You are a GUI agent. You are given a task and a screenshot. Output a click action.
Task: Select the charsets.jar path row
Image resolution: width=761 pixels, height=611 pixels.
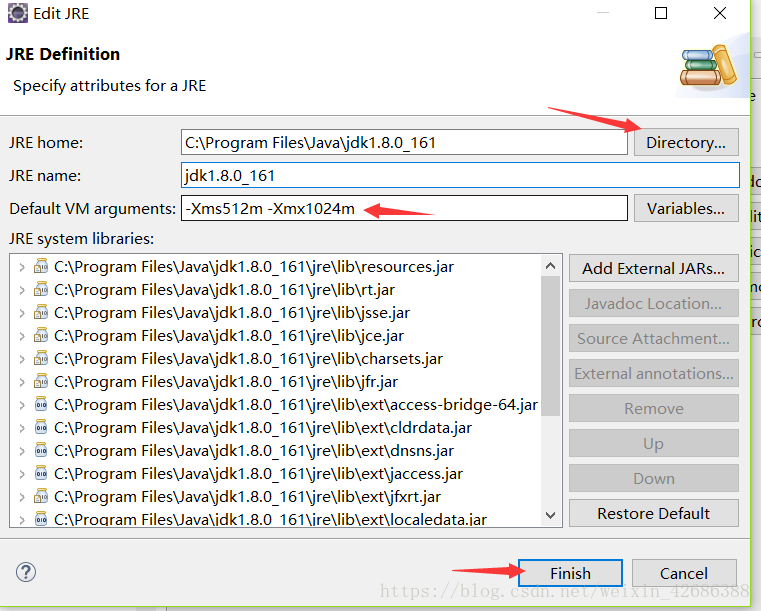248,359
